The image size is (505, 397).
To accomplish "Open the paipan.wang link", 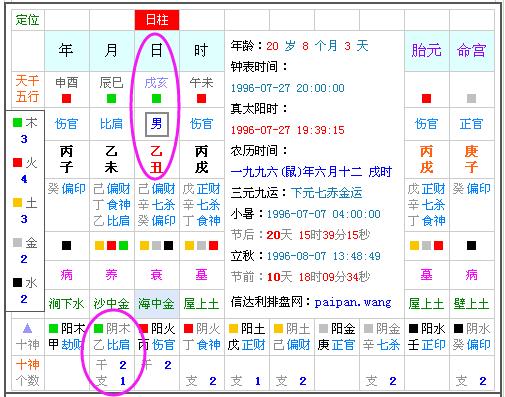I will (x=353, y=303).
